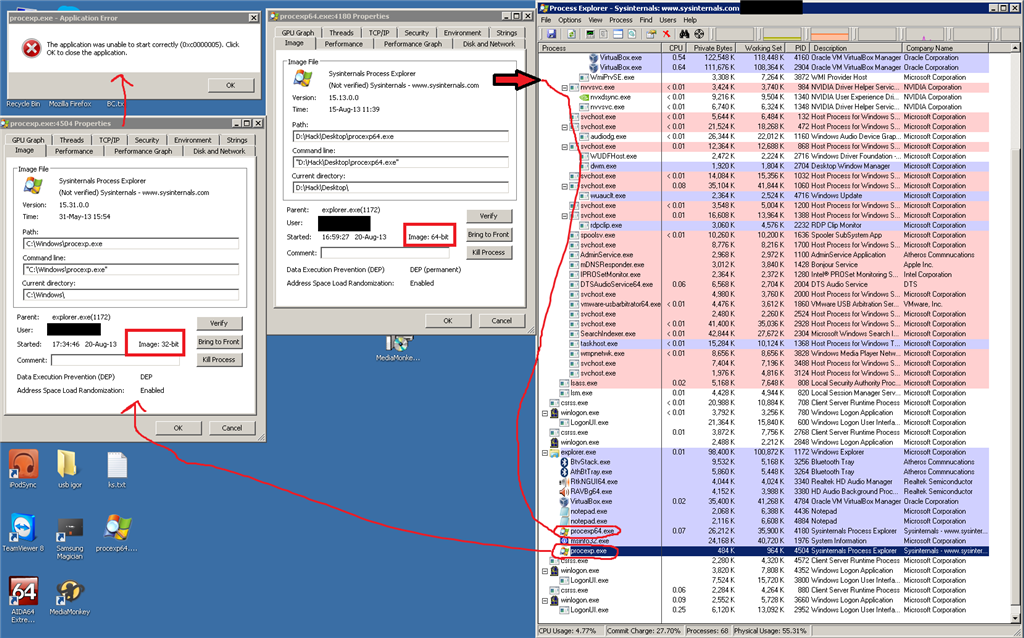Screen dimensions: 1024x638
Task: Launch TeamViewer 8 from the desktop
Action: 23,528
